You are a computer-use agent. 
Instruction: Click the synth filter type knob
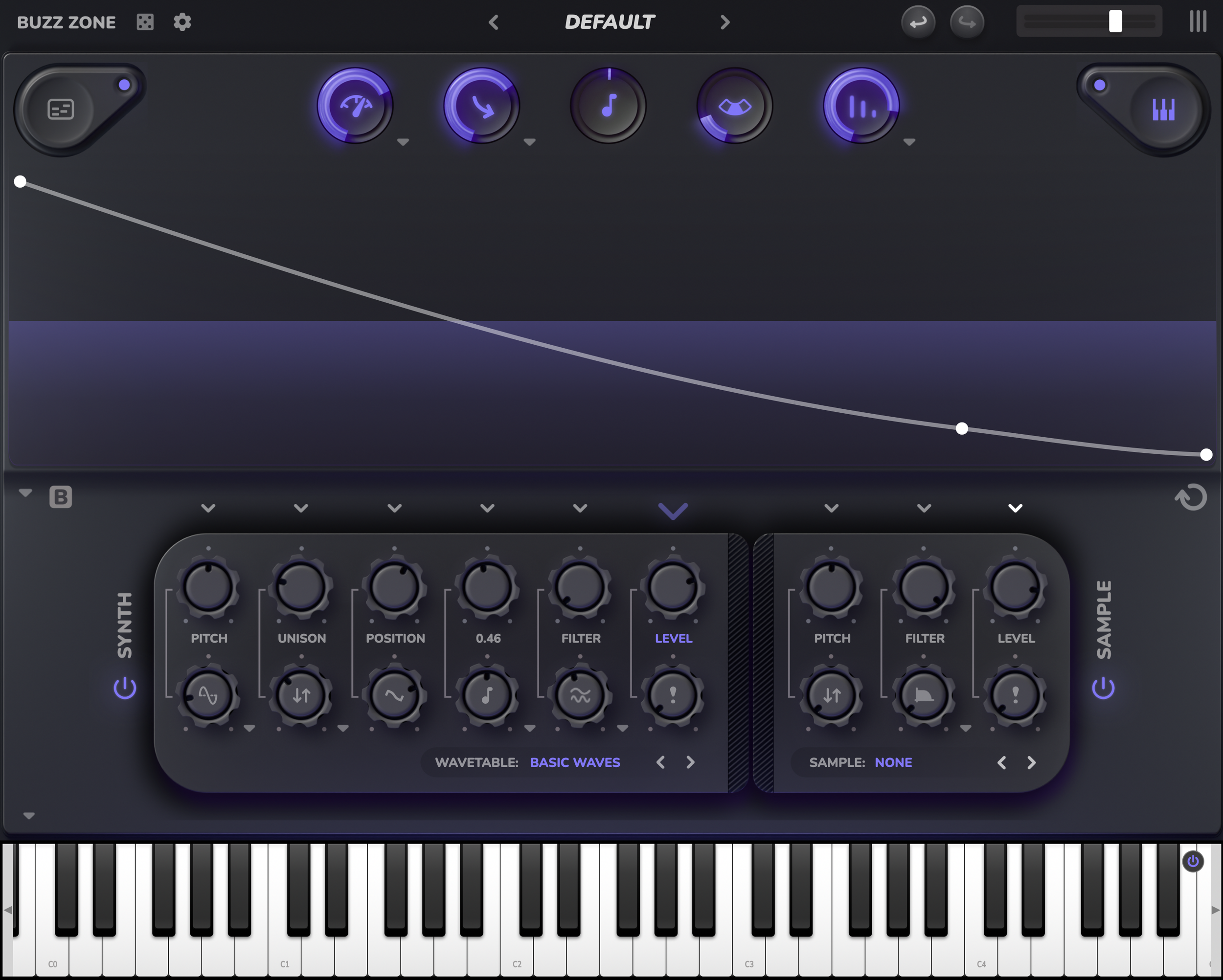pyautogui.click(x=580, y=695)
